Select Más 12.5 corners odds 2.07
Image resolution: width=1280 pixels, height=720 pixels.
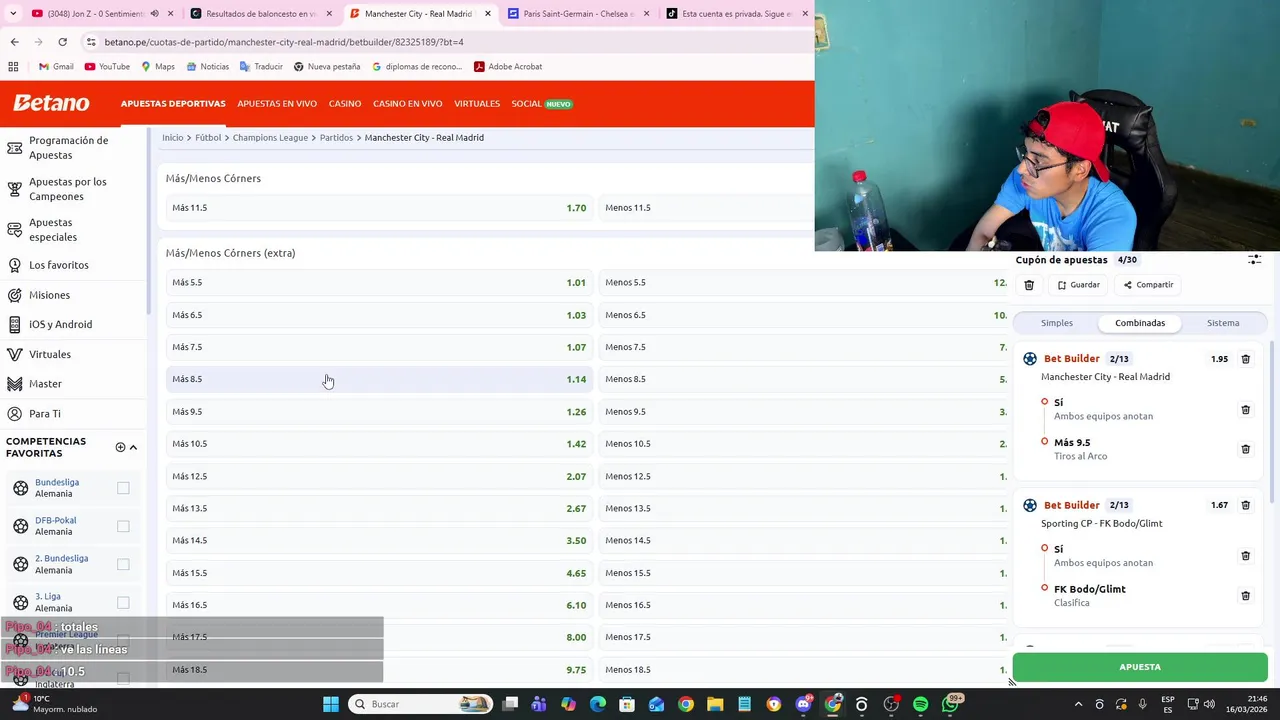pos(379,476)
